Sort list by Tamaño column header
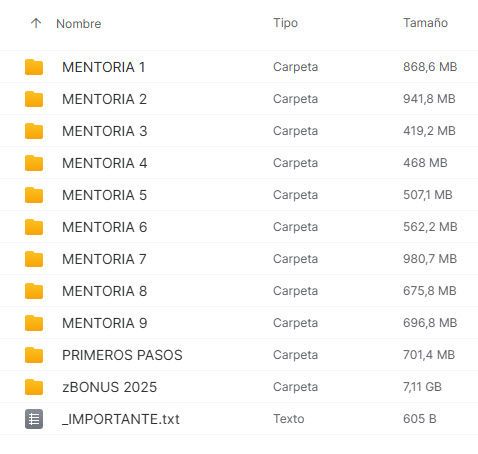 (425, 23)
